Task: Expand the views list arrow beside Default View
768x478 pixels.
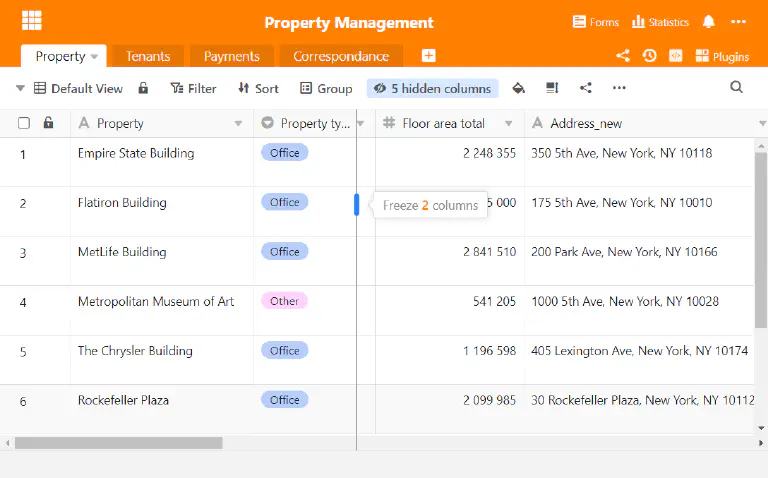Action: coord(20,89)
